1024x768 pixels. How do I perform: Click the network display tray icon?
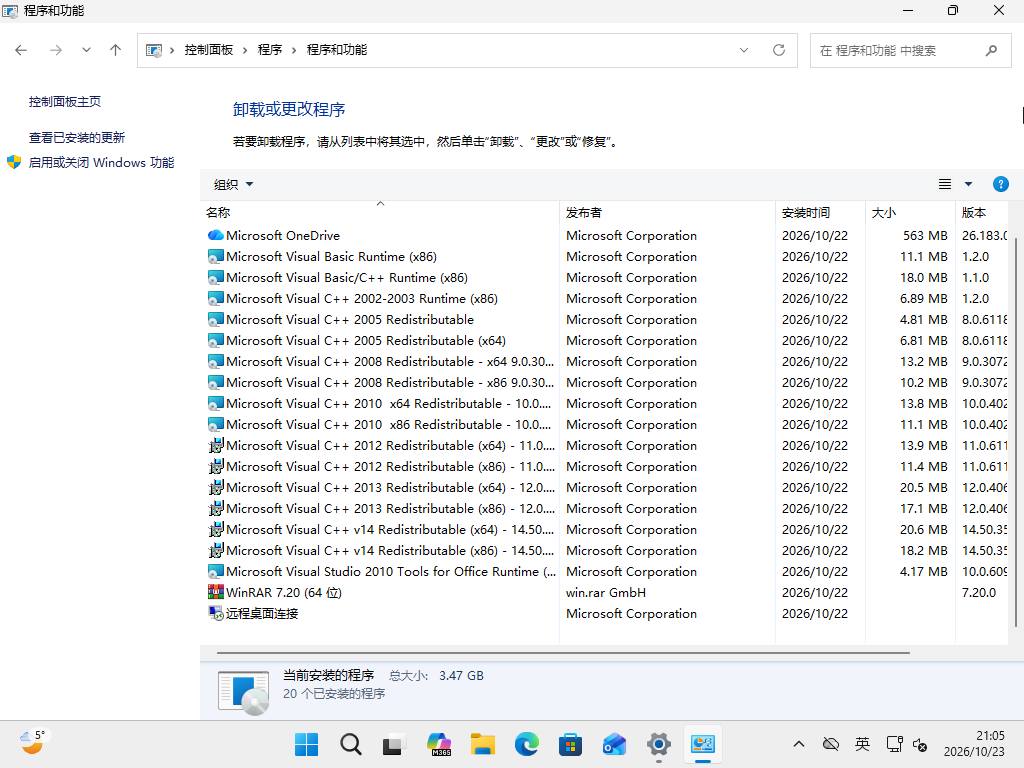pos(894,744)
